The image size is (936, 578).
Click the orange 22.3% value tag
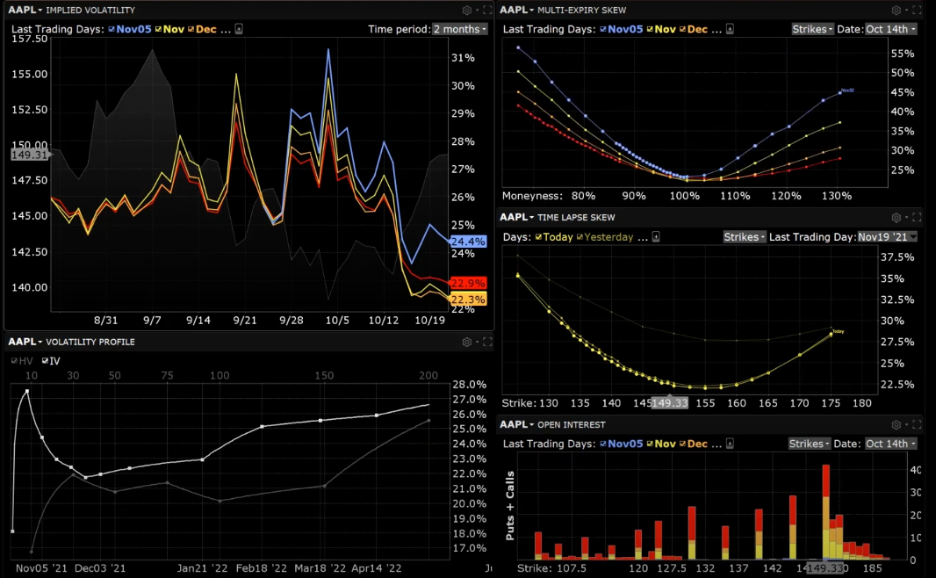[468, 299]
